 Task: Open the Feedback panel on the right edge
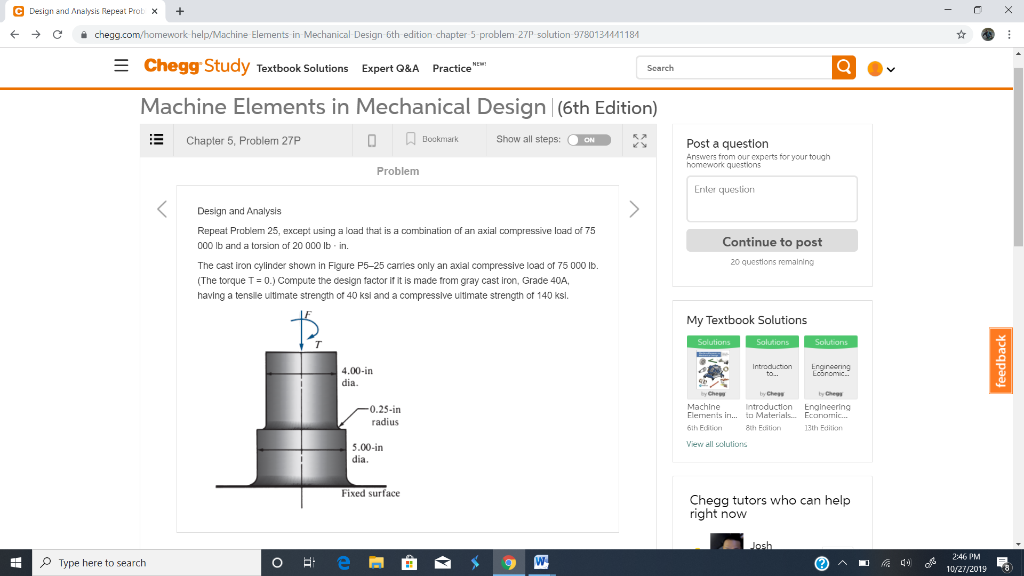1000,360
